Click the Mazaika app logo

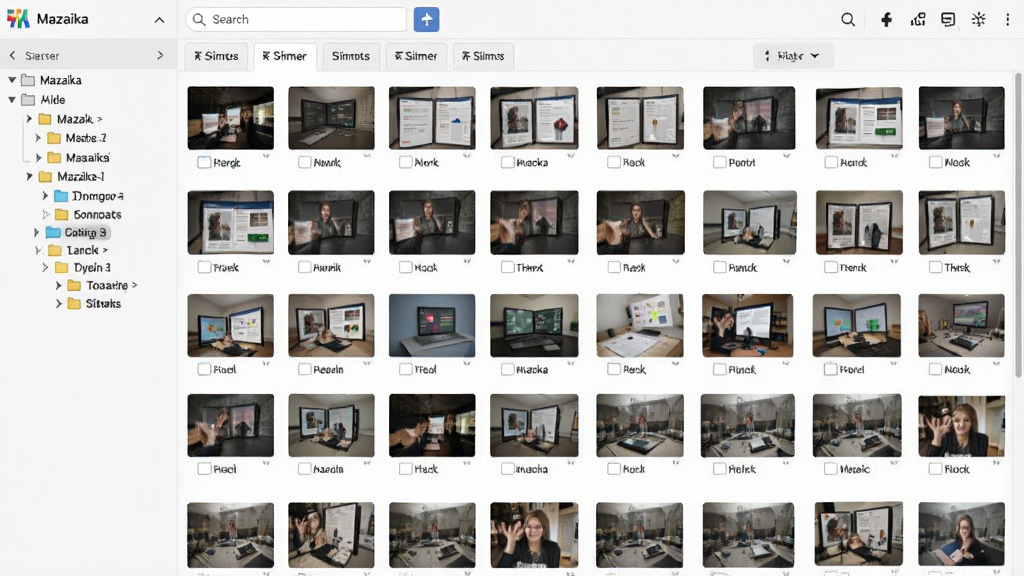(x=18, y=19)
